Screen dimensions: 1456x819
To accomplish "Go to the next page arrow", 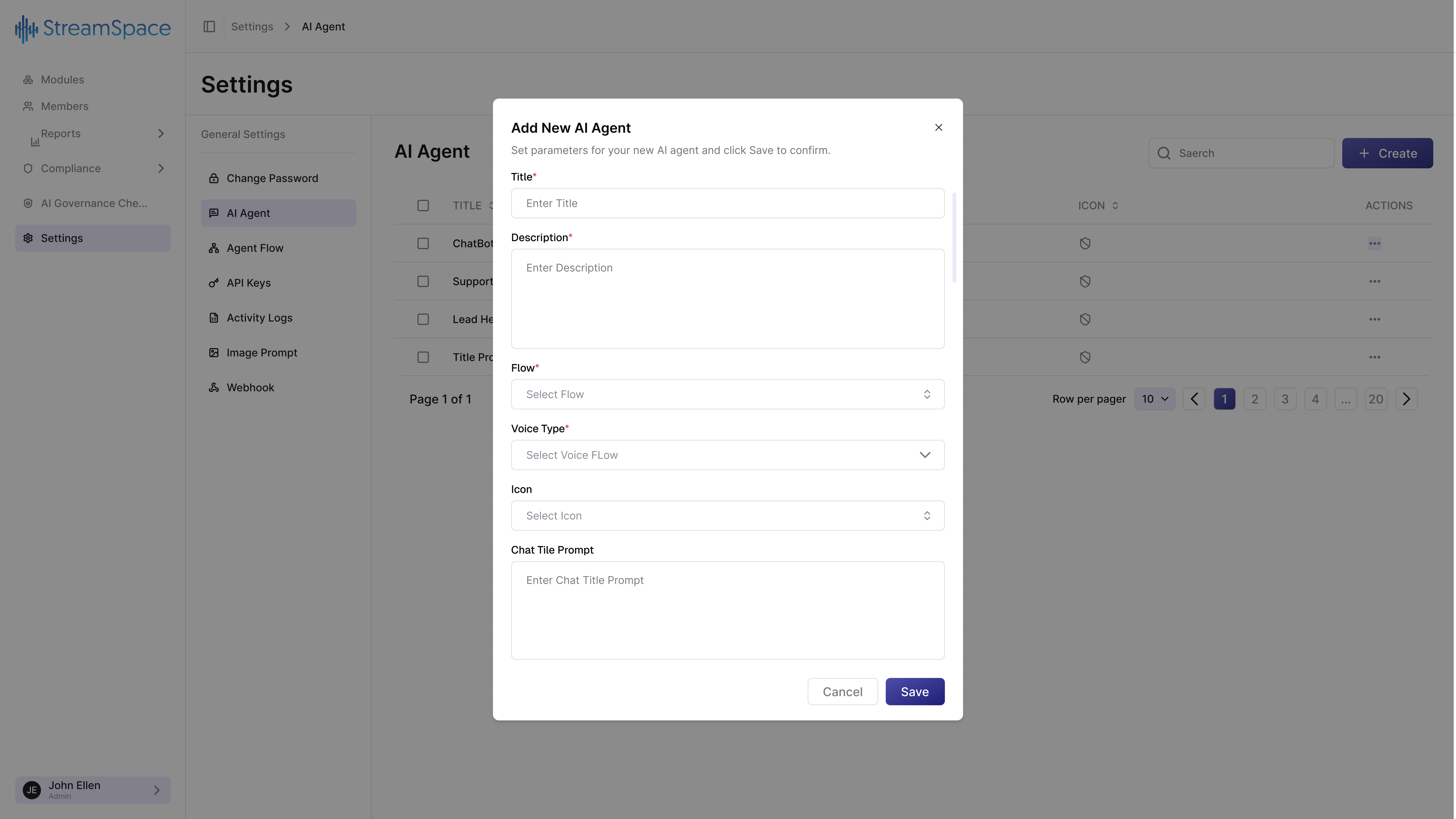I will tap(1406, 399).
